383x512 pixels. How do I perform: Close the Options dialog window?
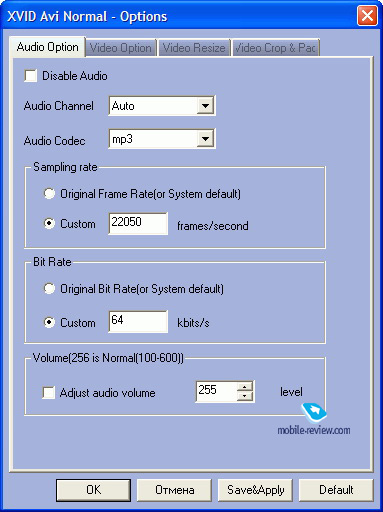coord(367,15)
